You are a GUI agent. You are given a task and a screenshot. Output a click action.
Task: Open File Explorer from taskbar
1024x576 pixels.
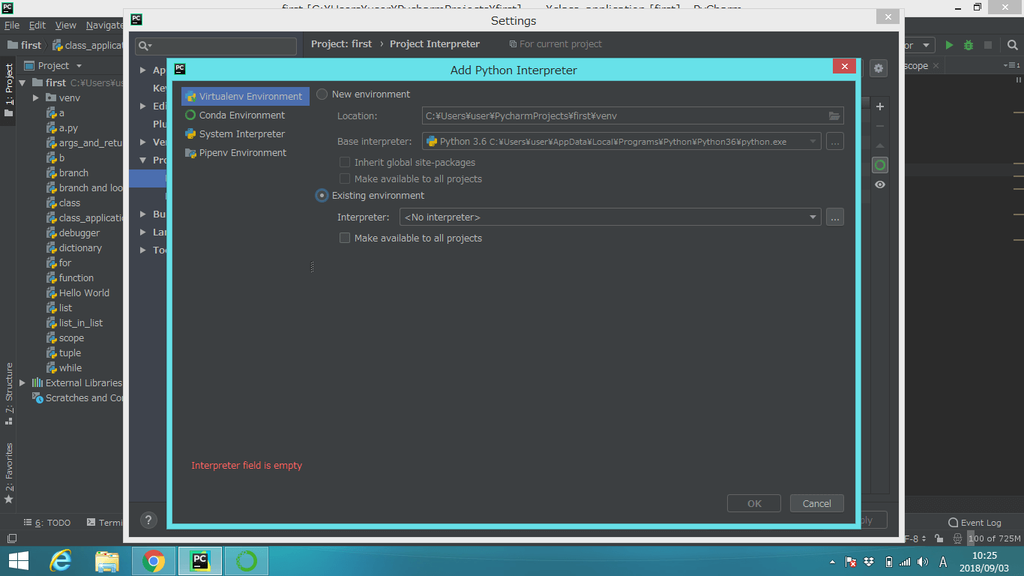pyautogui.click(x=107, y=561)
